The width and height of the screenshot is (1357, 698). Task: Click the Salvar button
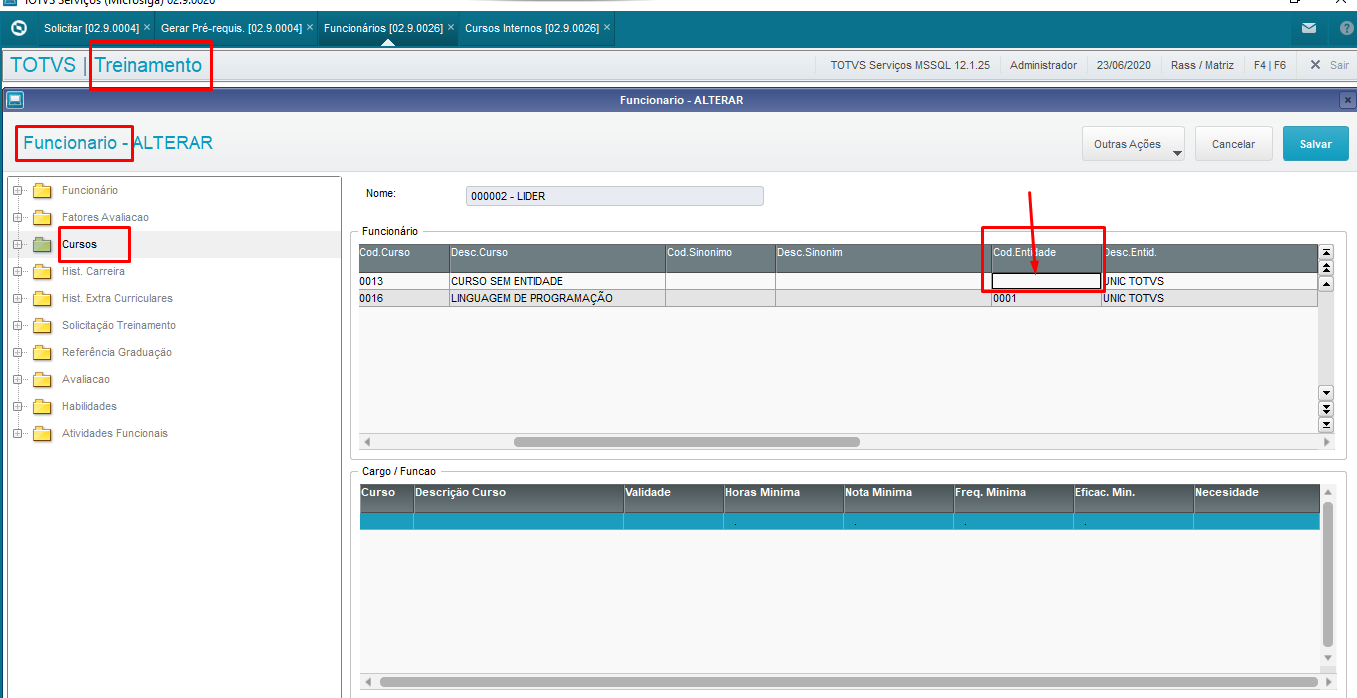[1315, 144]
